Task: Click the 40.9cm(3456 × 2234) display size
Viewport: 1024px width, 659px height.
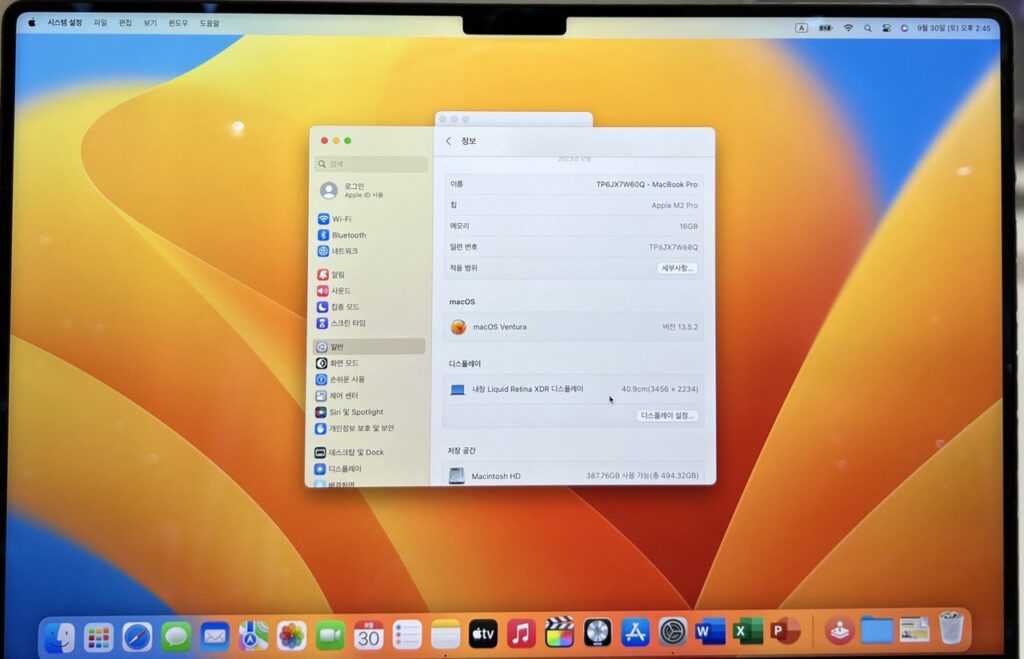Action: (x=660, y=389)
